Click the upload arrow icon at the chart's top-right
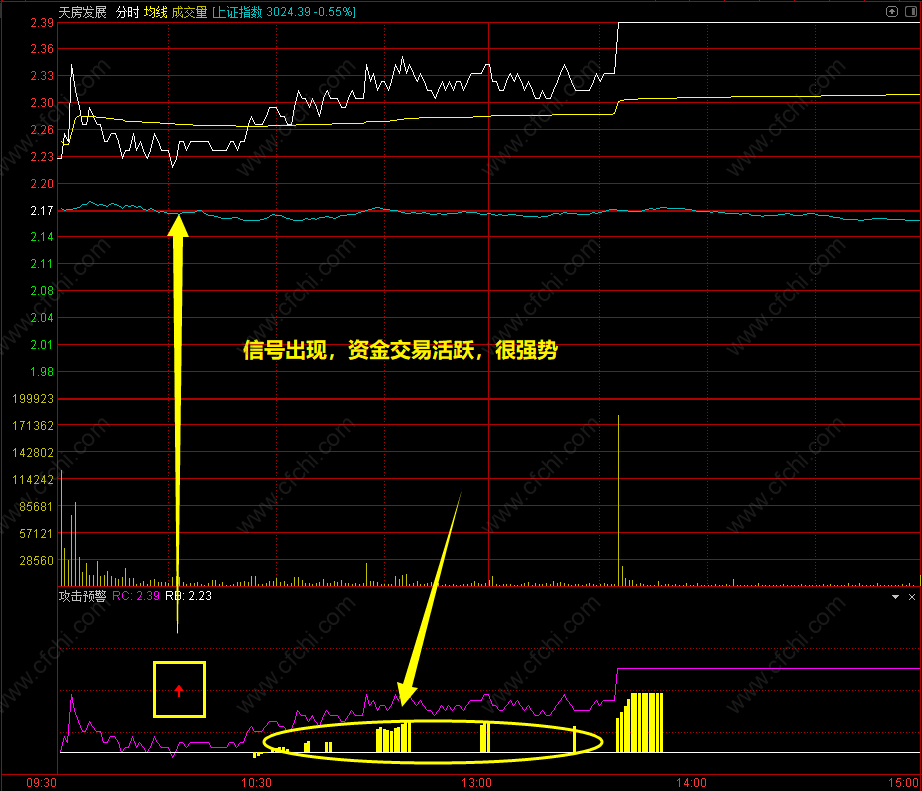Screen dimensions: 922x791 point(892,12)
